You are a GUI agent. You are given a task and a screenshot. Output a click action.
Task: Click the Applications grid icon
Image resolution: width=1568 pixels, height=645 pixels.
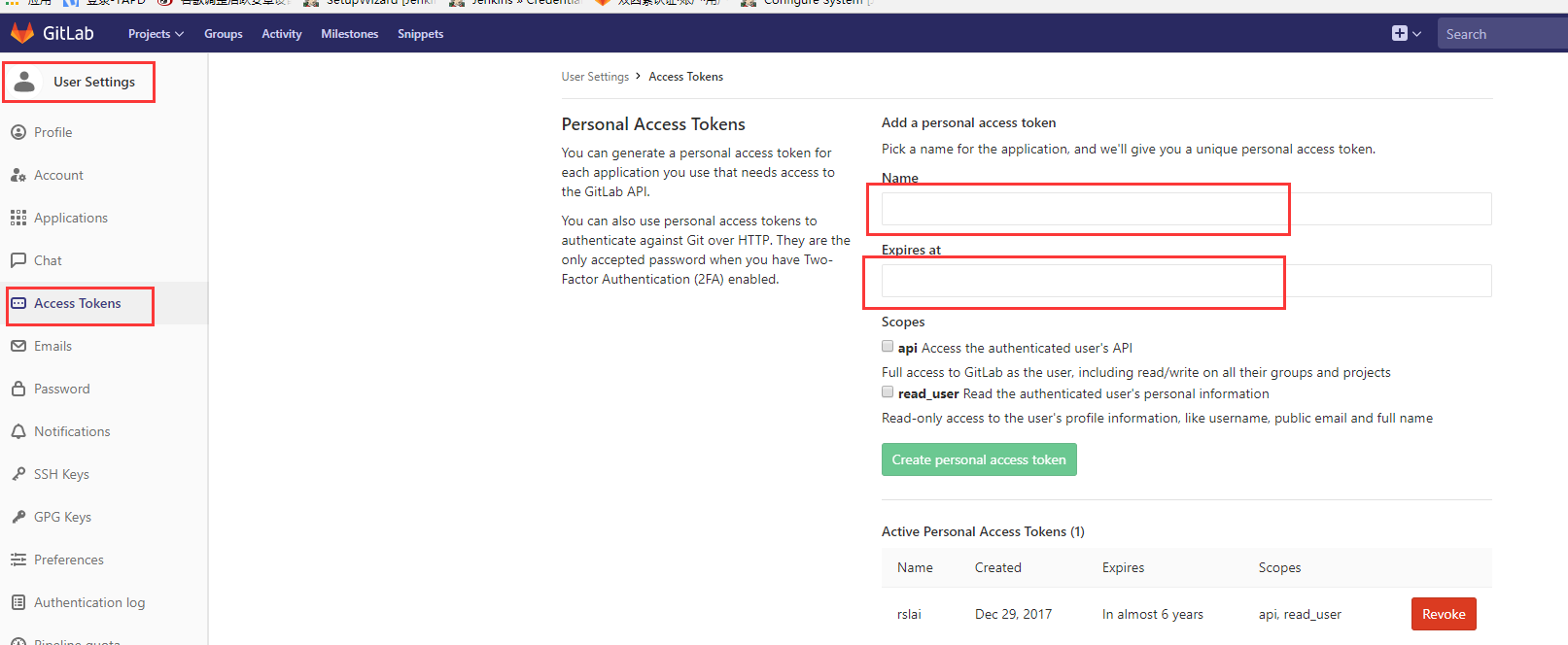18,218
